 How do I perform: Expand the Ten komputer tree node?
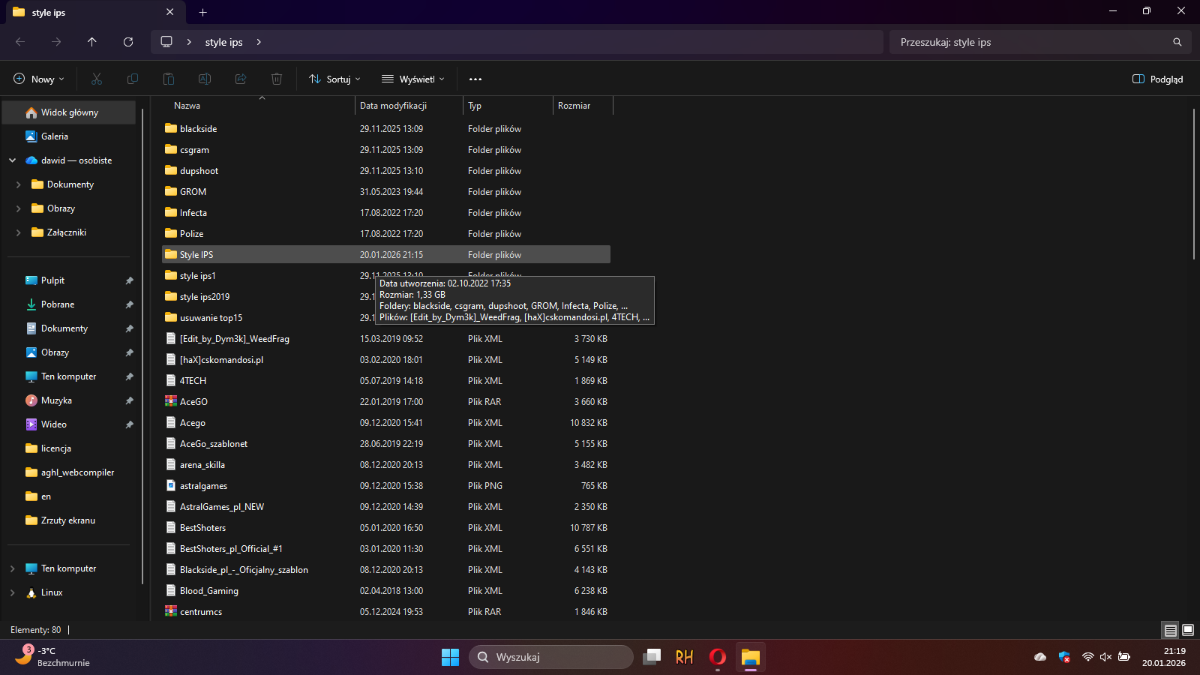point(12,568)
